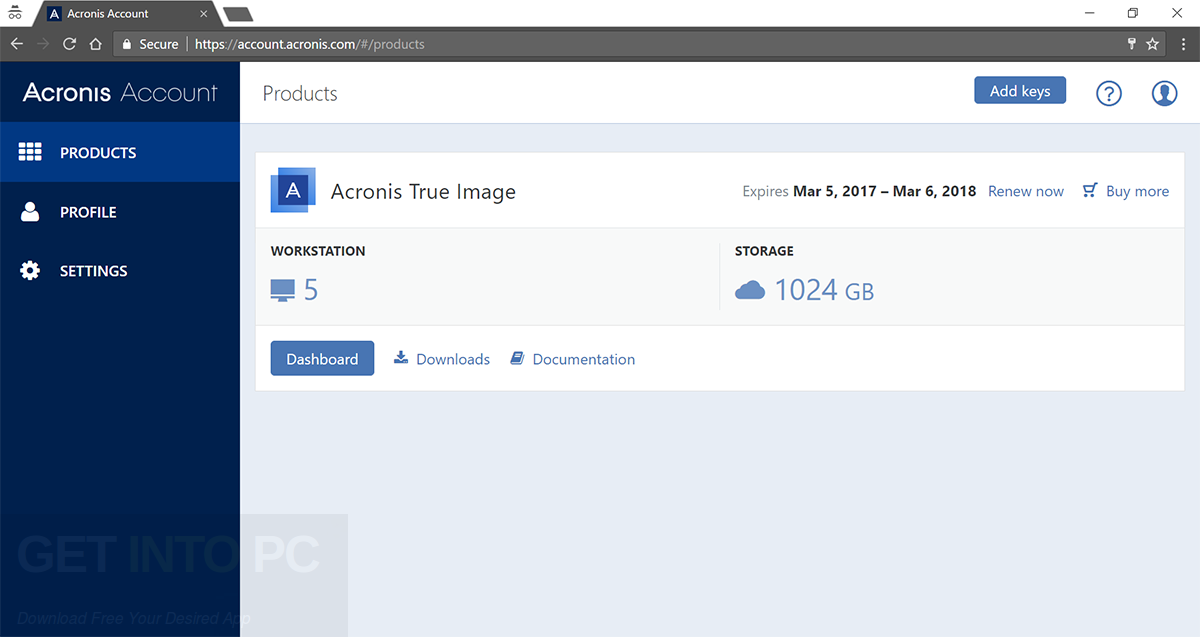
Task: Click the storage cloud icon
Action: 750,290
